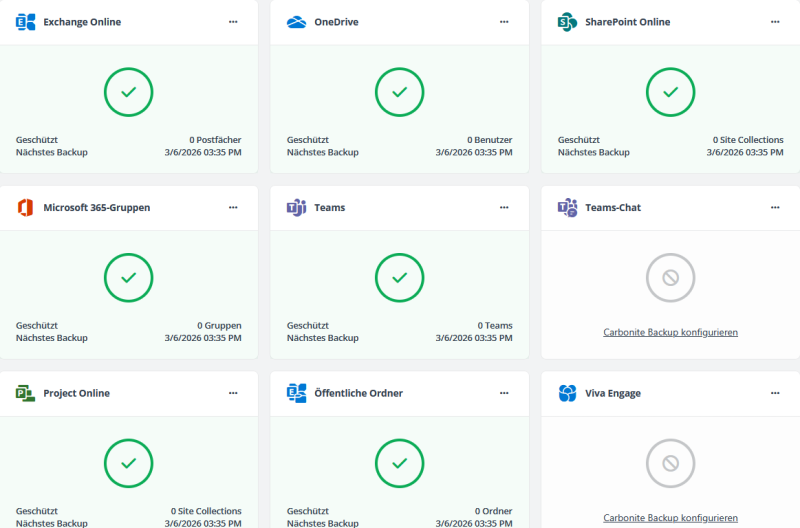Open the SharePoint Online more options menu

pos(775,22)
